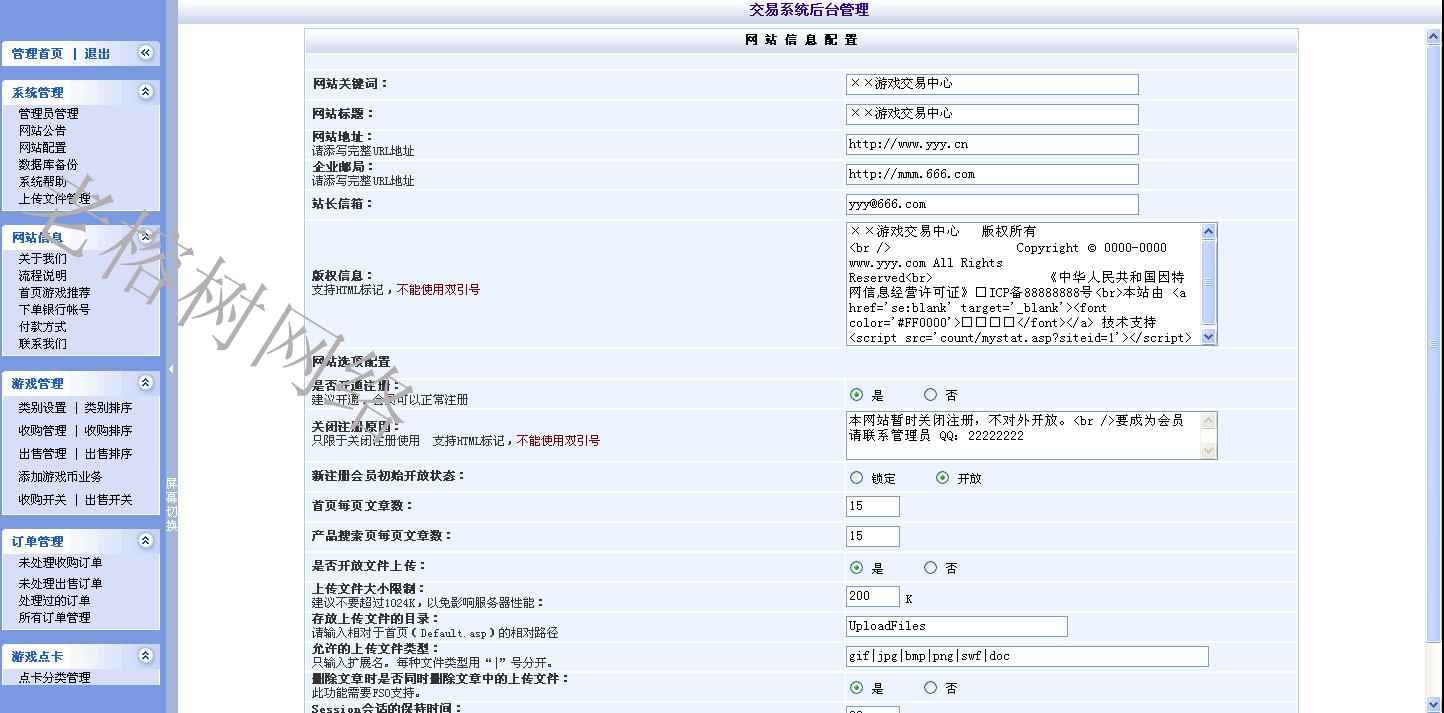Open 收购管理 link
Screen dimensions: 1444x713
pyautogui.click(x=42, y=431)
